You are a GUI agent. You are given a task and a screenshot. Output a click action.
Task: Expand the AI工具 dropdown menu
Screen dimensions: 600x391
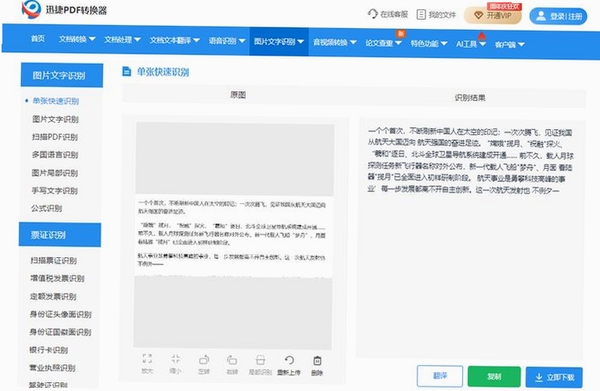pyautogui.click(x=471, y=44)
